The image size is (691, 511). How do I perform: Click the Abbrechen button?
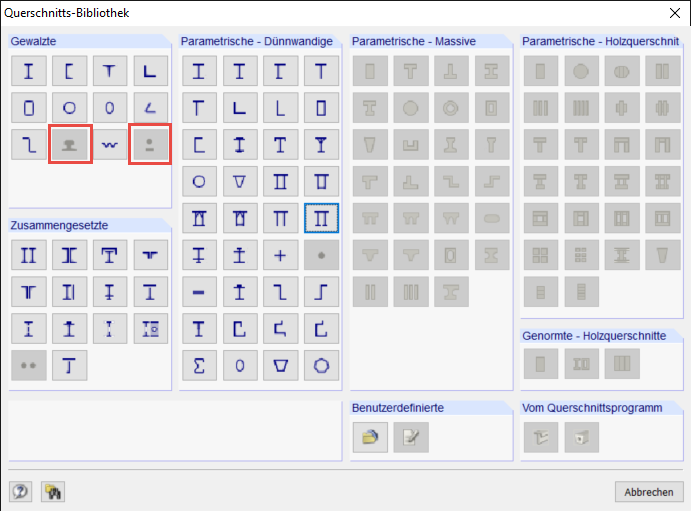649,492
